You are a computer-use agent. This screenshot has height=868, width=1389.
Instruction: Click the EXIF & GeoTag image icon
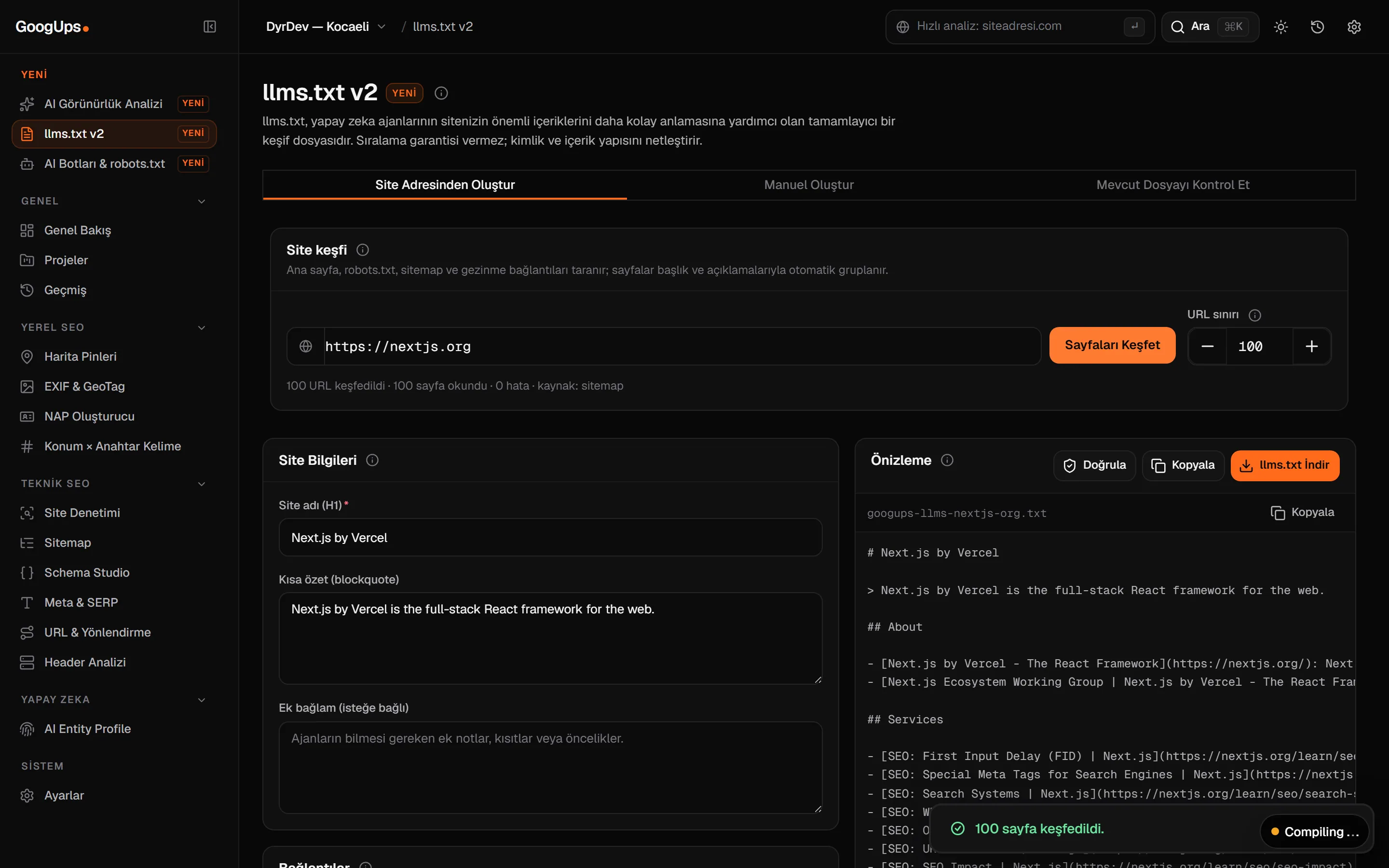pyautogui.click(x=27, y=386)
